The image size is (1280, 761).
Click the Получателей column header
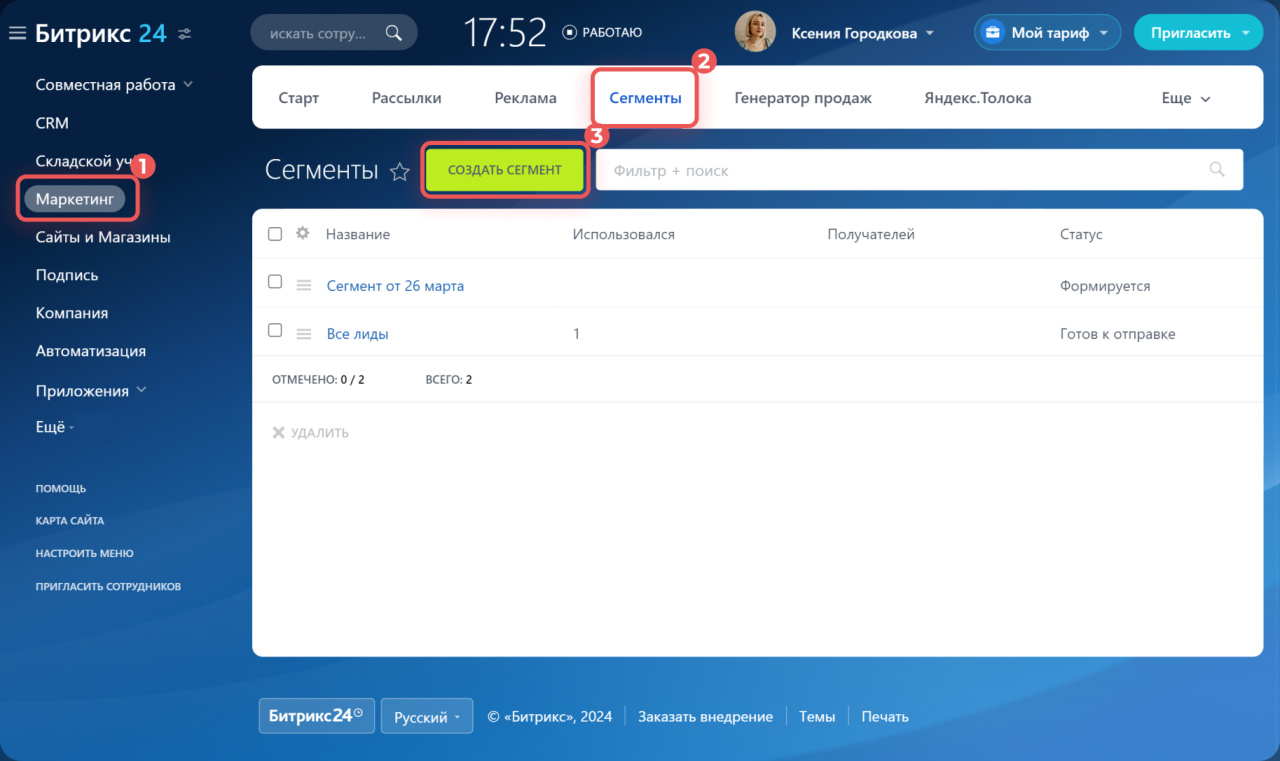pyautogui.click(x=871, y=234)
